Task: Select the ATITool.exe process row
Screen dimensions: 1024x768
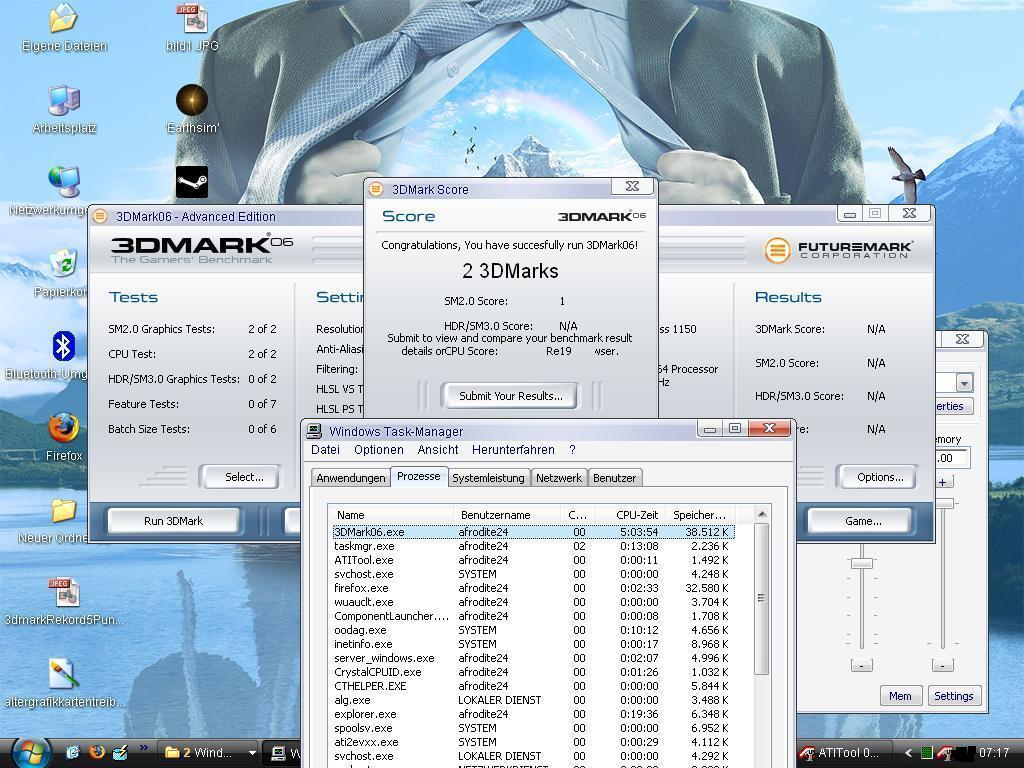Action: click(533, 560)
